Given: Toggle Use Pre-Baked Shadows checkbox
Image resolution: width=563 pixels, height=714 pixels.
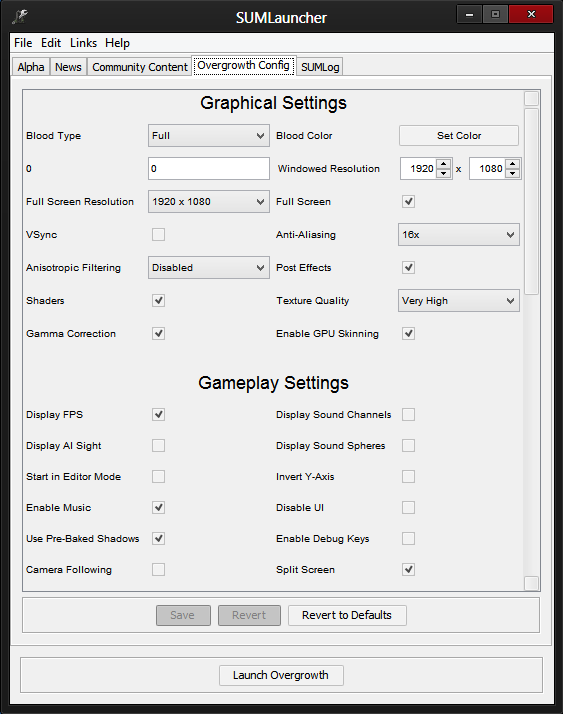Looking at the screenshot, I should [159, 539].
